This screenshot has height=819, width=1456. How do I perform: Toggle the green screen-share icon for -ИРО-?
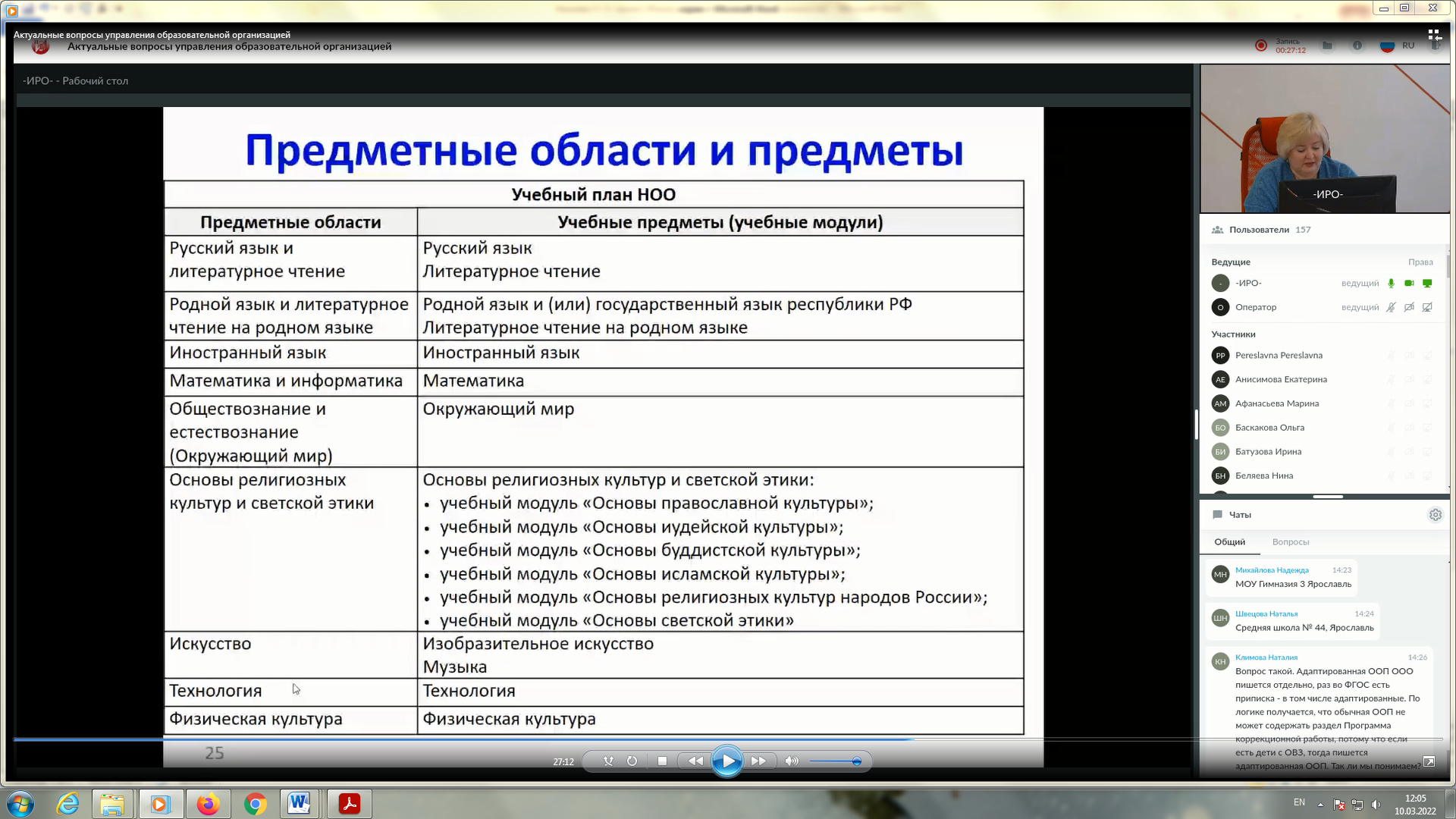pyautogui.click(x=1427, y=284)
